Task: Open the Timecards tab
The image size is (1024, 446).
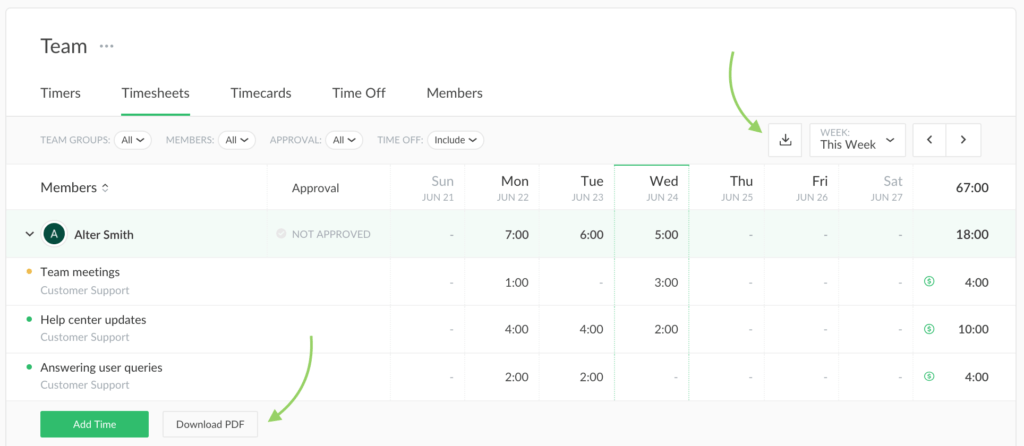Action: 261,93
